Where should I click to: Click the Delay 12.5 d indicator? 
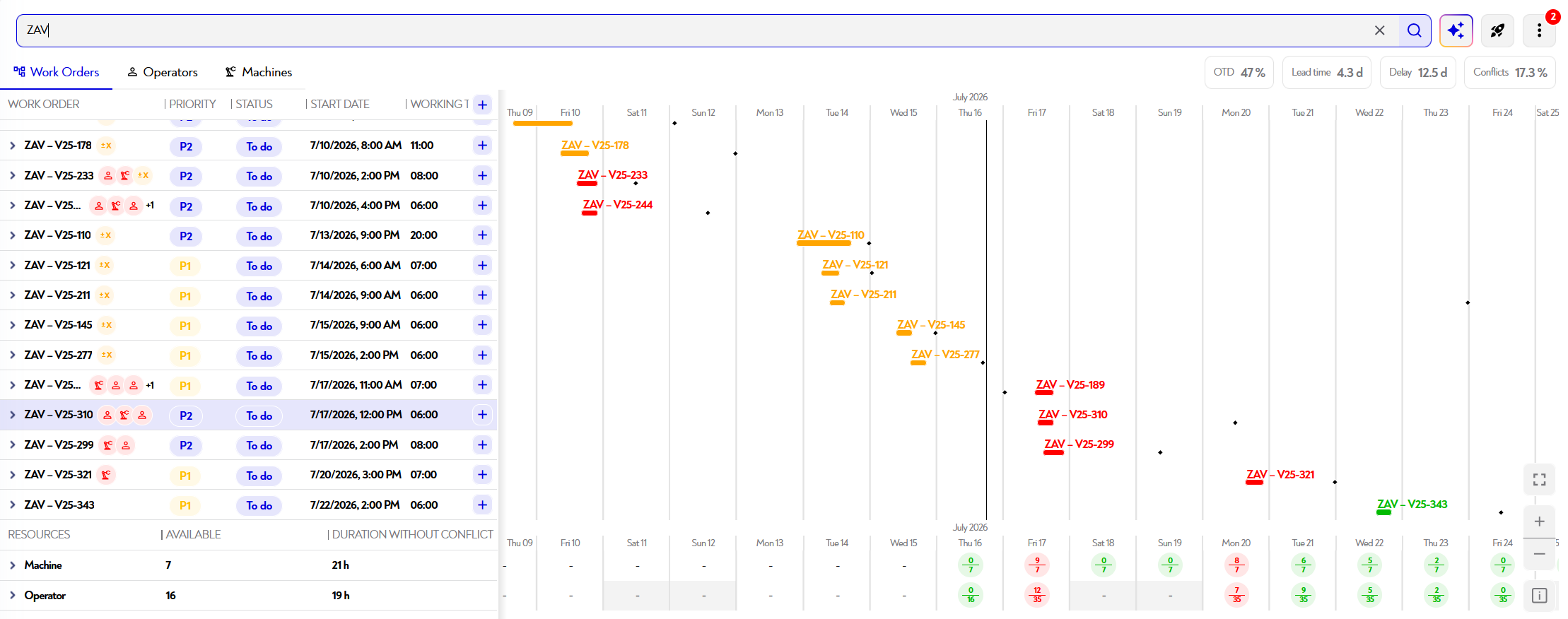[x=1418, y=73]
